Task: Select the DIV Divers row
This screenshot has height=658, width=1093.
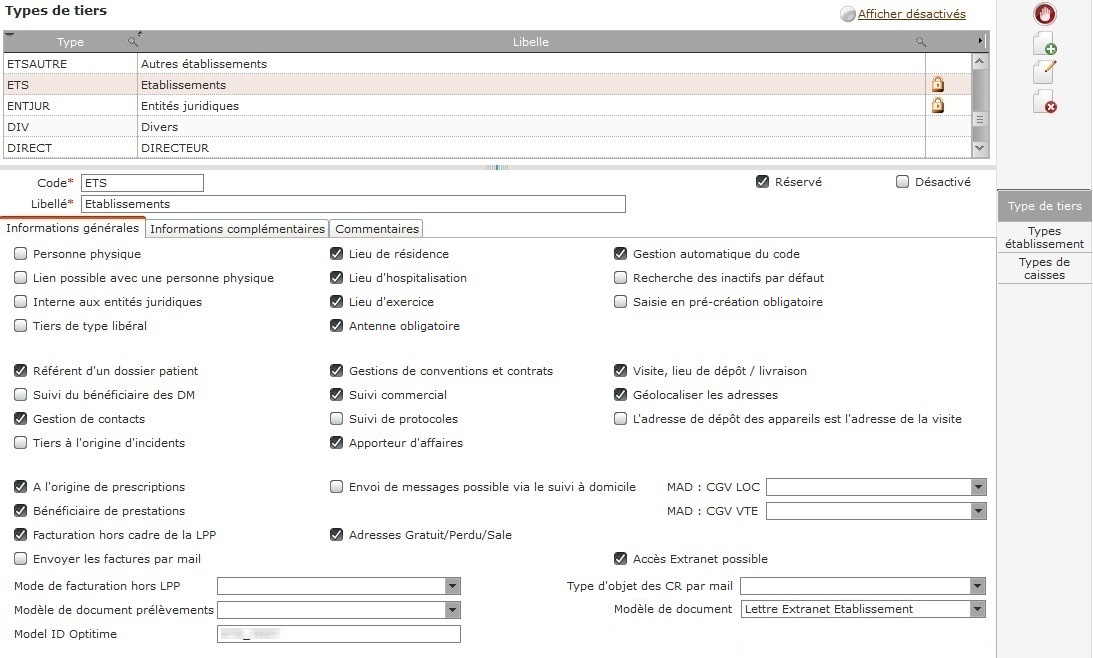Action: (x=487, y=127)
